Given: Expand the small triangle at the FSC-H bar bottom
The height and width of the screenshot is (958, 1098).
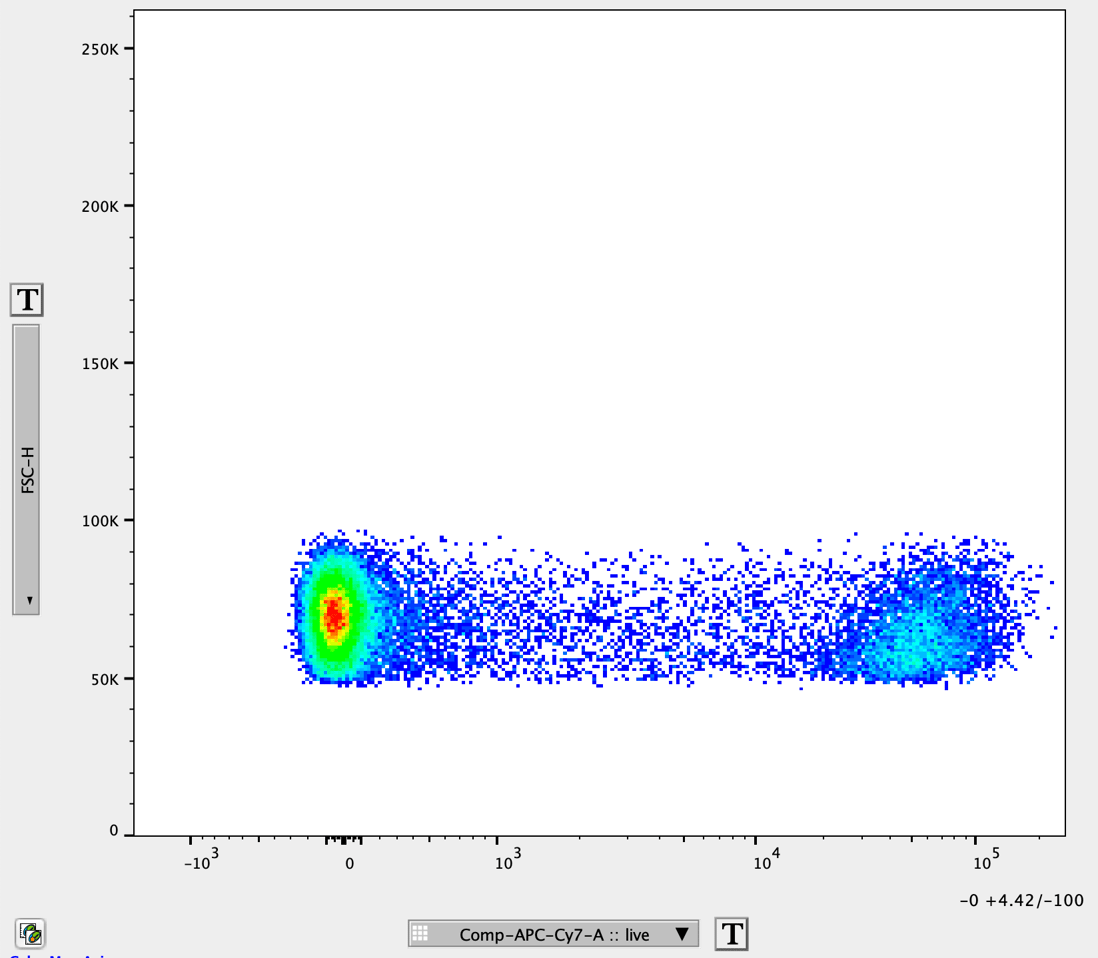Looking at the screenshot, I should (28, 600).
